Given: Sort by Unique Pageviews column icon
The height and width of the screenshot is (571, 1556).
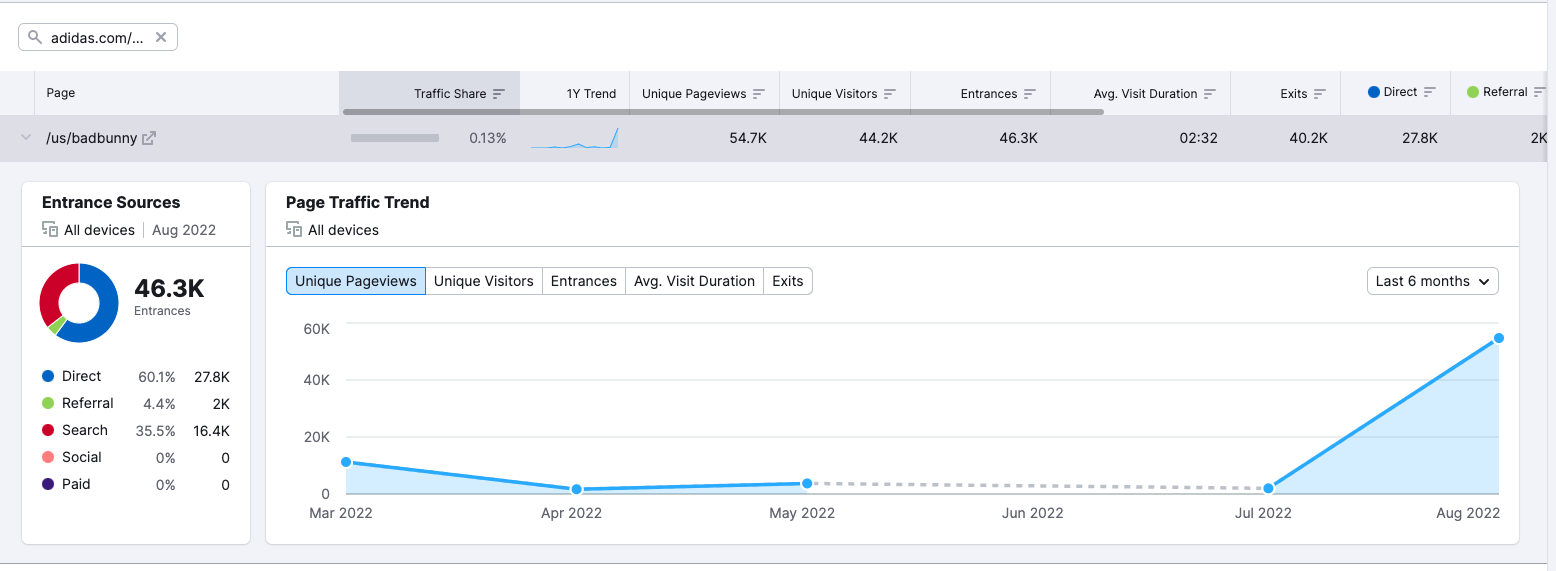Looking at the screenshot, I should (759, 94).
